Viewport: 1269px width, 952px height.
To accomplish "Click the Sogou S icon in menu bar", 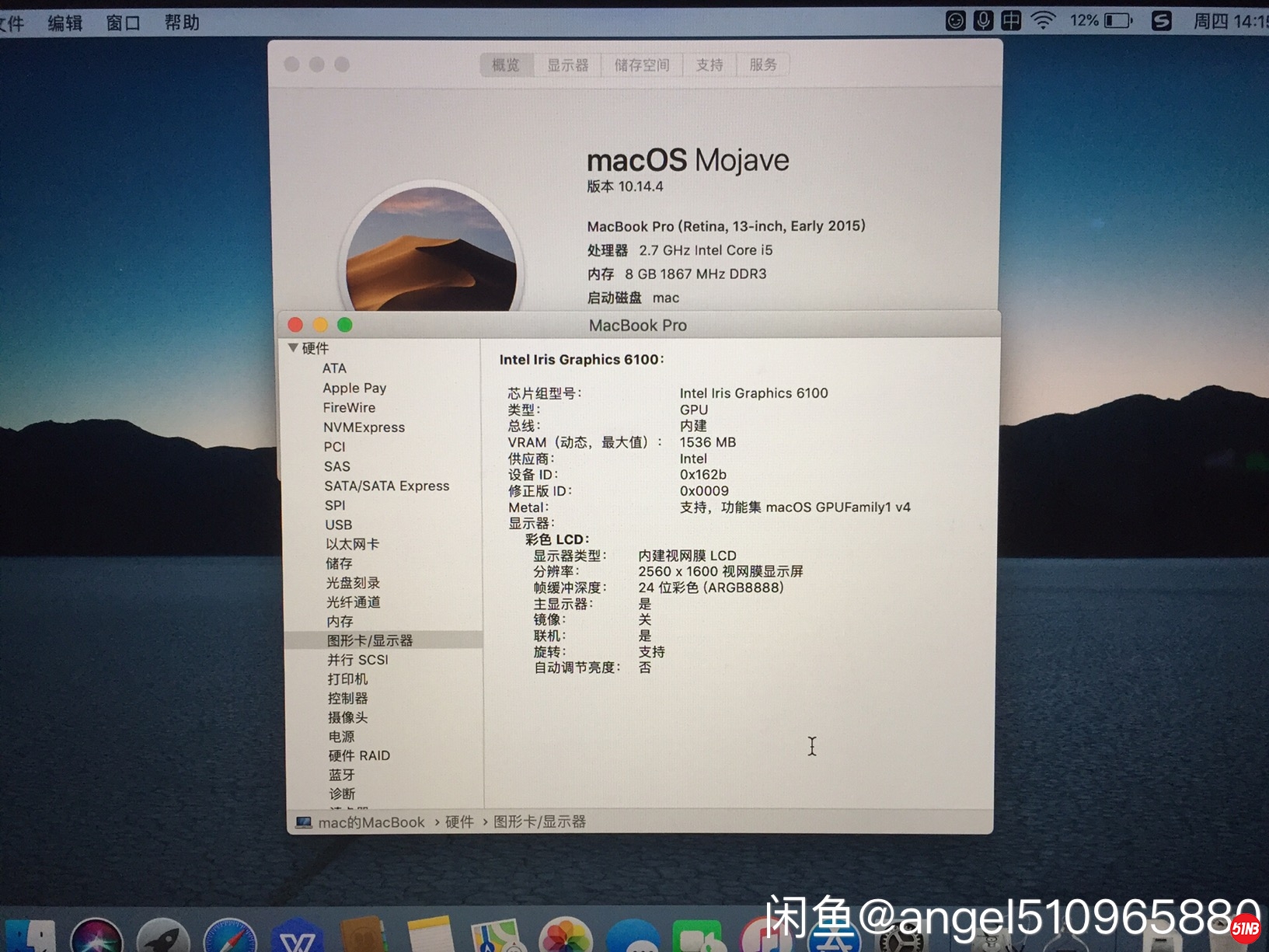I will tap(1161, 21).
